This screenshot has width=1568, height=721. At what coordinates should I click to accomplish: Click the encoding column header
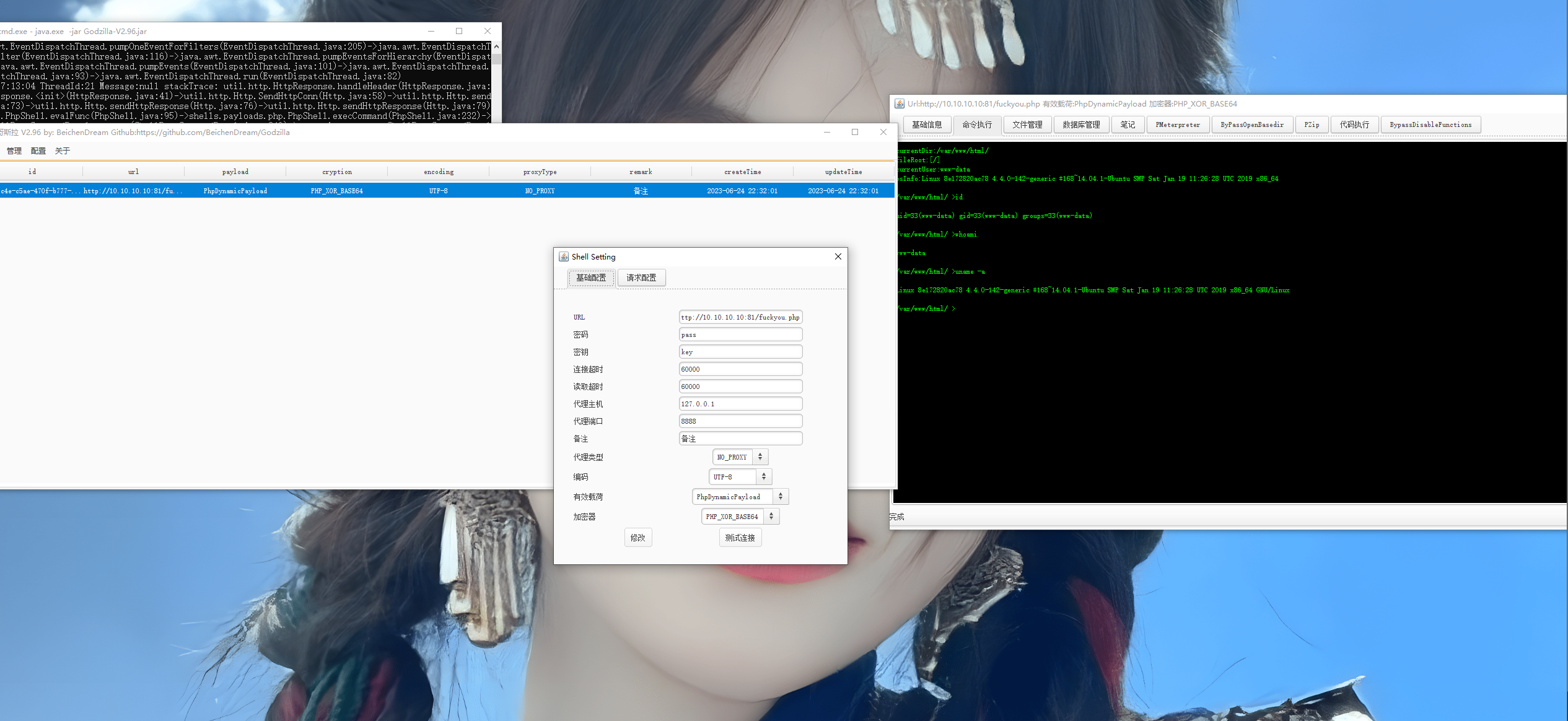(x=439, y=172)
